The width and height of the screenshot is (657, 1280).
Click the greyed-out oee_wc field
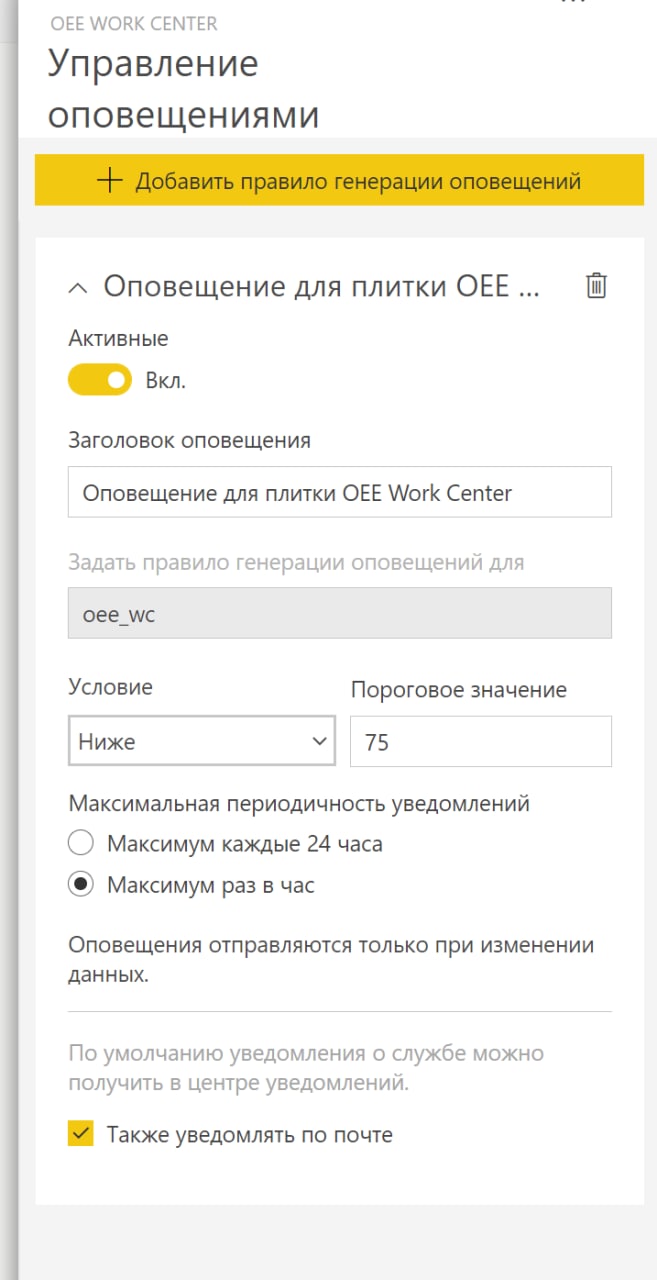pyautogui.click(x=340, y=613)
